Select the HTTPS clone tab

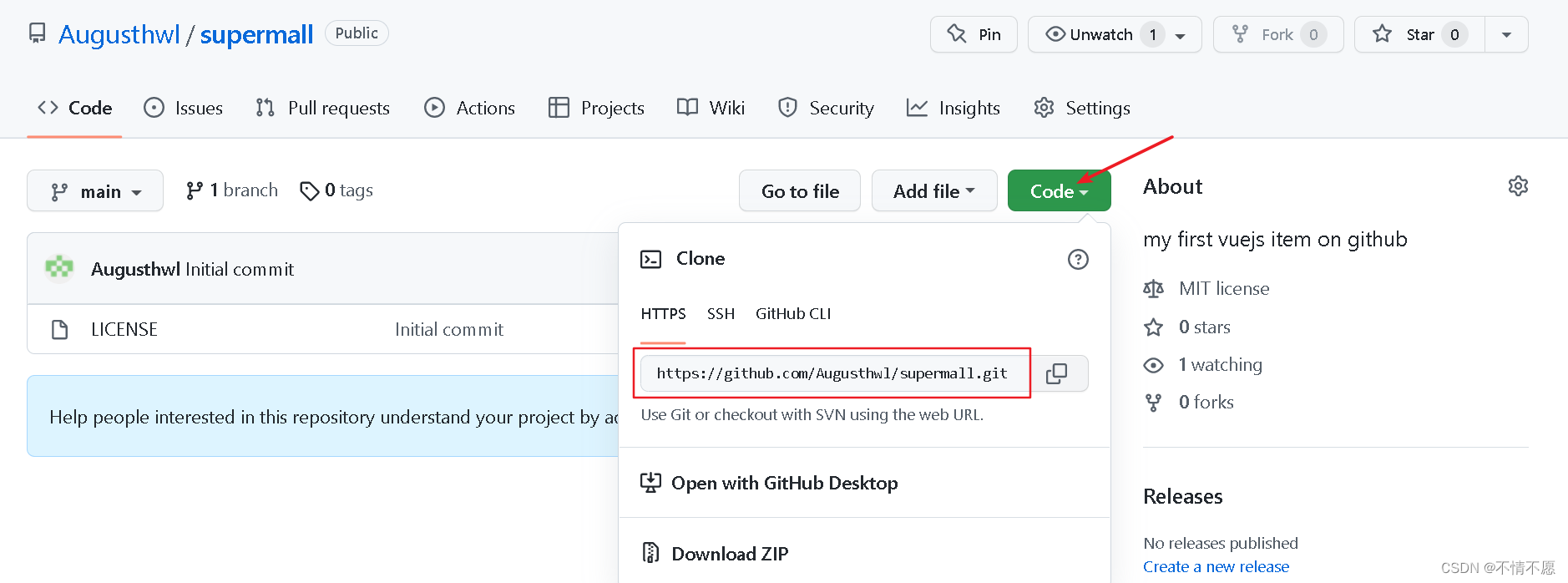point(663,313)
